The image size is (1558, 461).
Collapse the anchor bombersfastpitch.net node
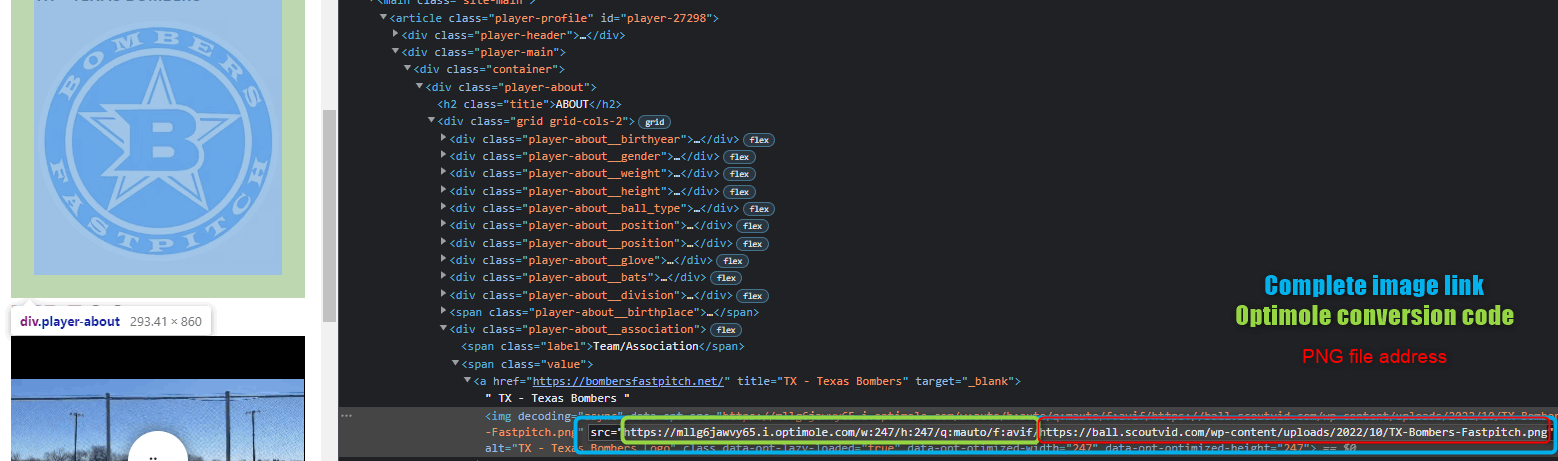(468, 382)
